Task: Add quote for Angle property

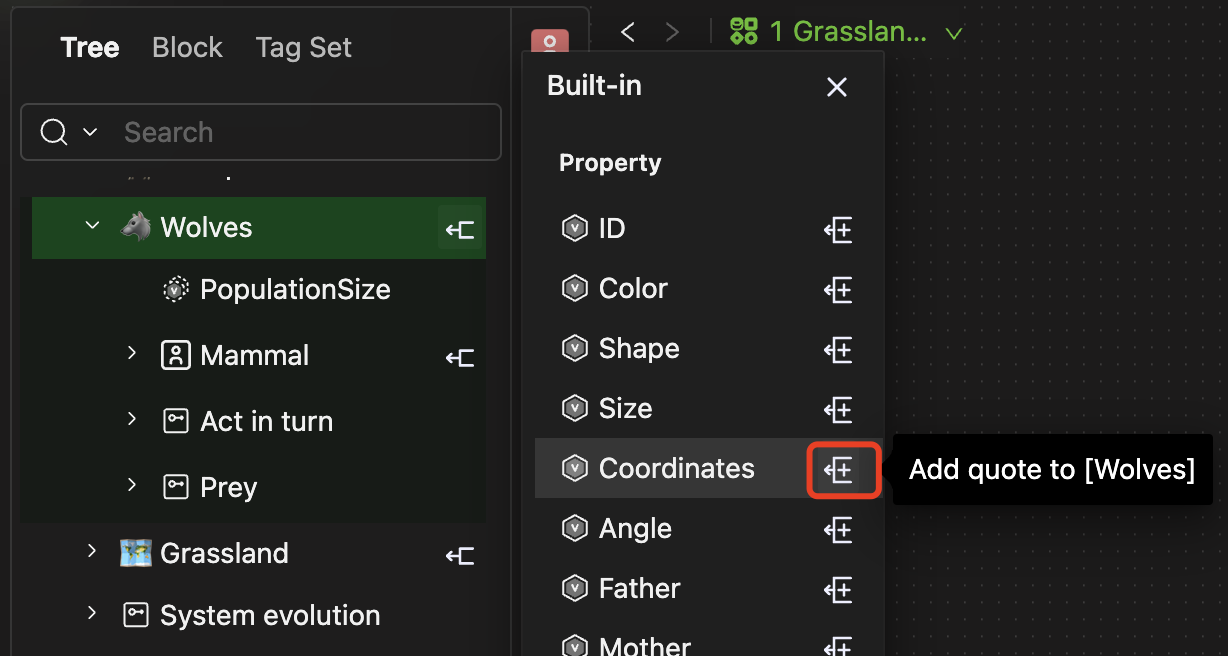Action: pos(838,529)
